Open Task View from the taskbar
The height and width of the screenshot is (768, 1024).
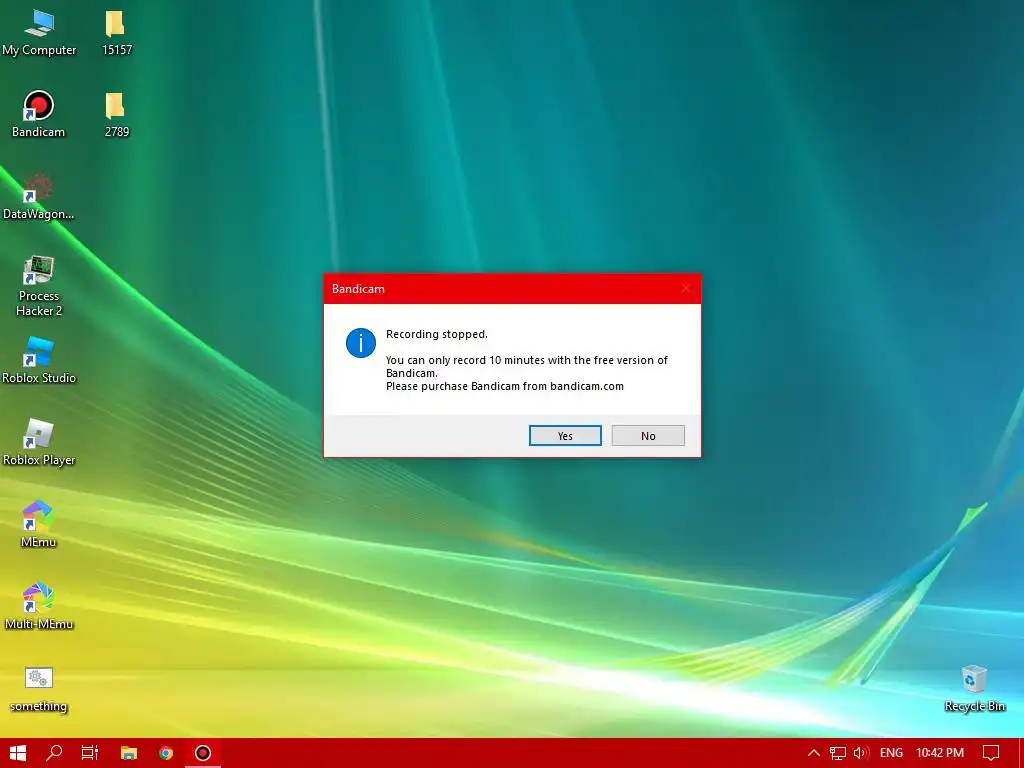(x=90, y=753)
